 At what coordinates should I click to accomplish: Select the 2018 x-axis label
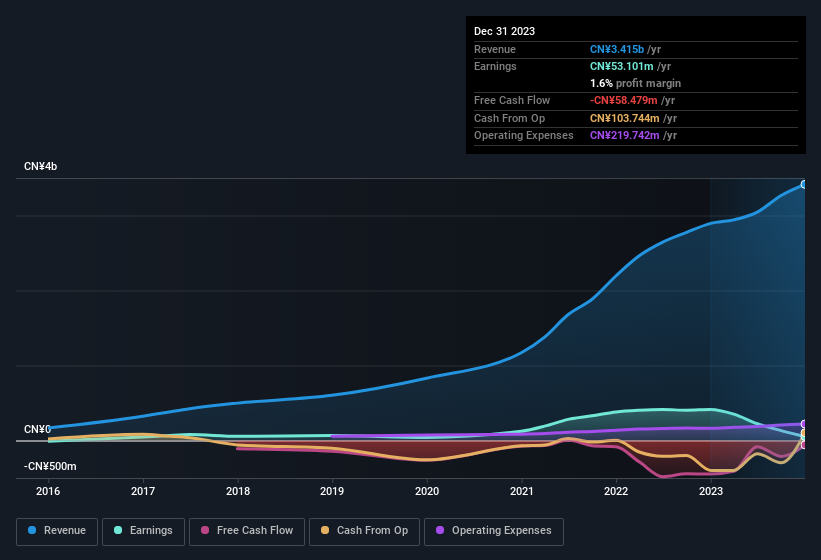[x=238, y=491]
